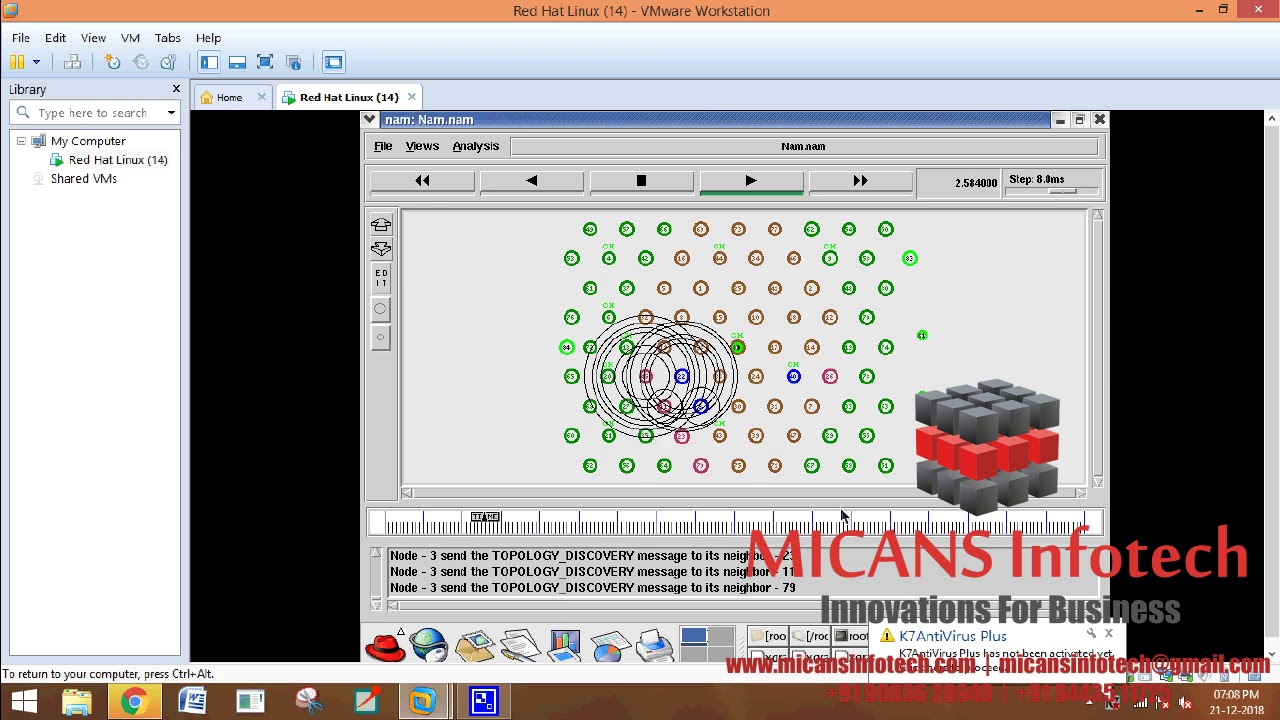This screenshot has height=720, width=1280.
Task: Toggle the library sidebar view
Action: tap(209, 62)
